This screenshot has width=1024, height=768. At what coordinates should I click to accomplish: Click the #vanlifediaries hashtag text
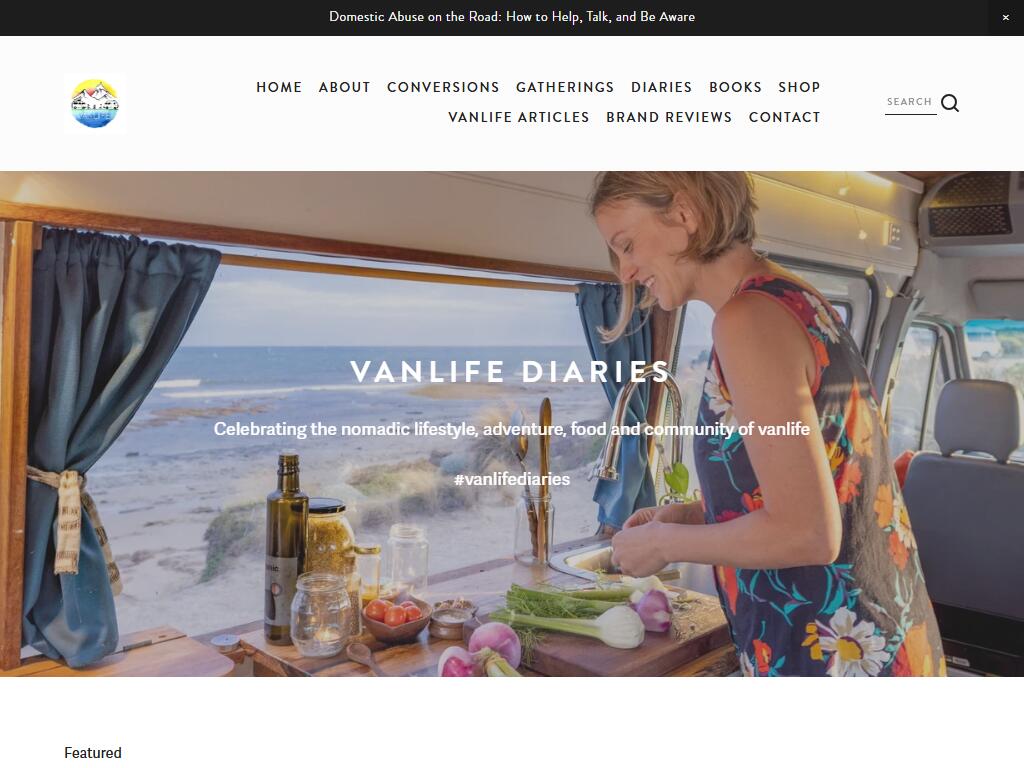coord(512,479)
